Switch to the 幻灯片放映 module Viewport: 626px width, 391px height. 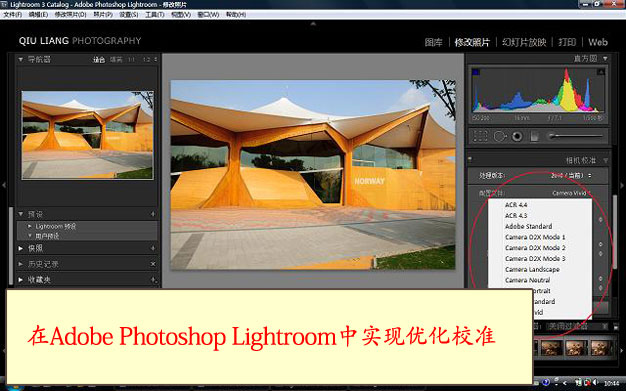524,42
